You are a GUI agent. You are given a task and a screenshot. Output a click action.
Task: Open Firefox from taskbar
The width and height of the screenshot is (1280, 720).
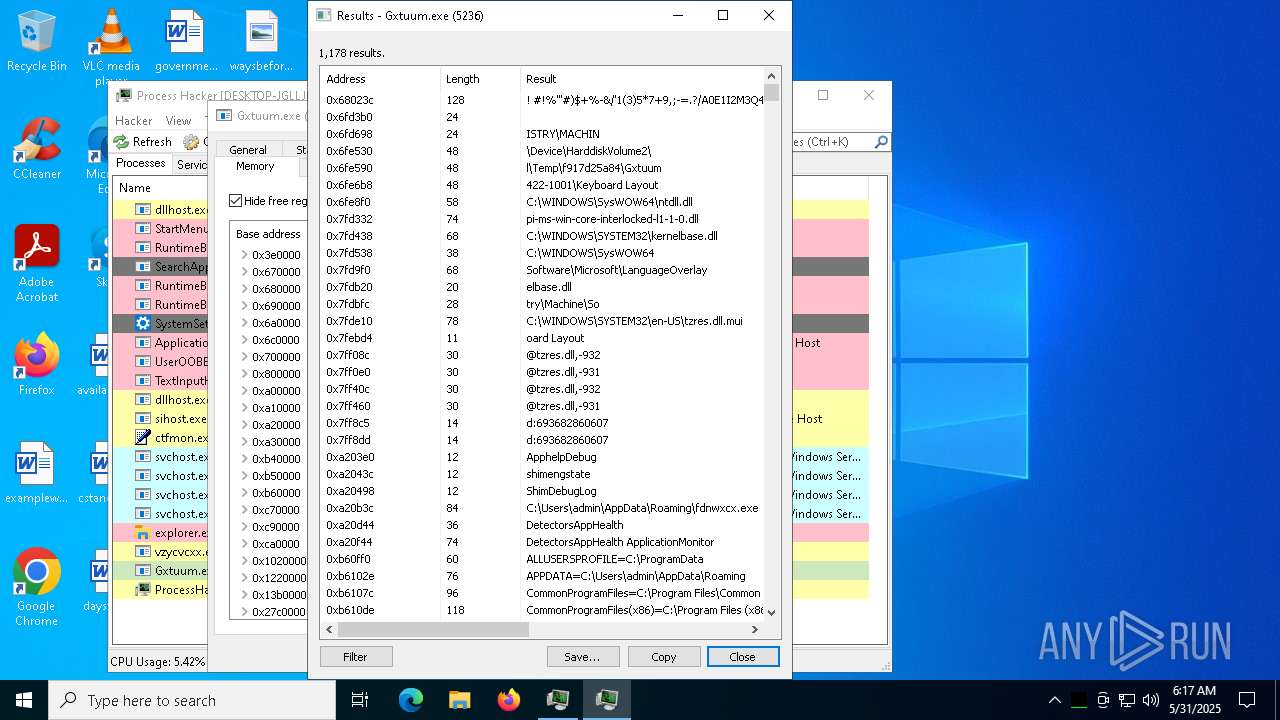tap(509, 700)
